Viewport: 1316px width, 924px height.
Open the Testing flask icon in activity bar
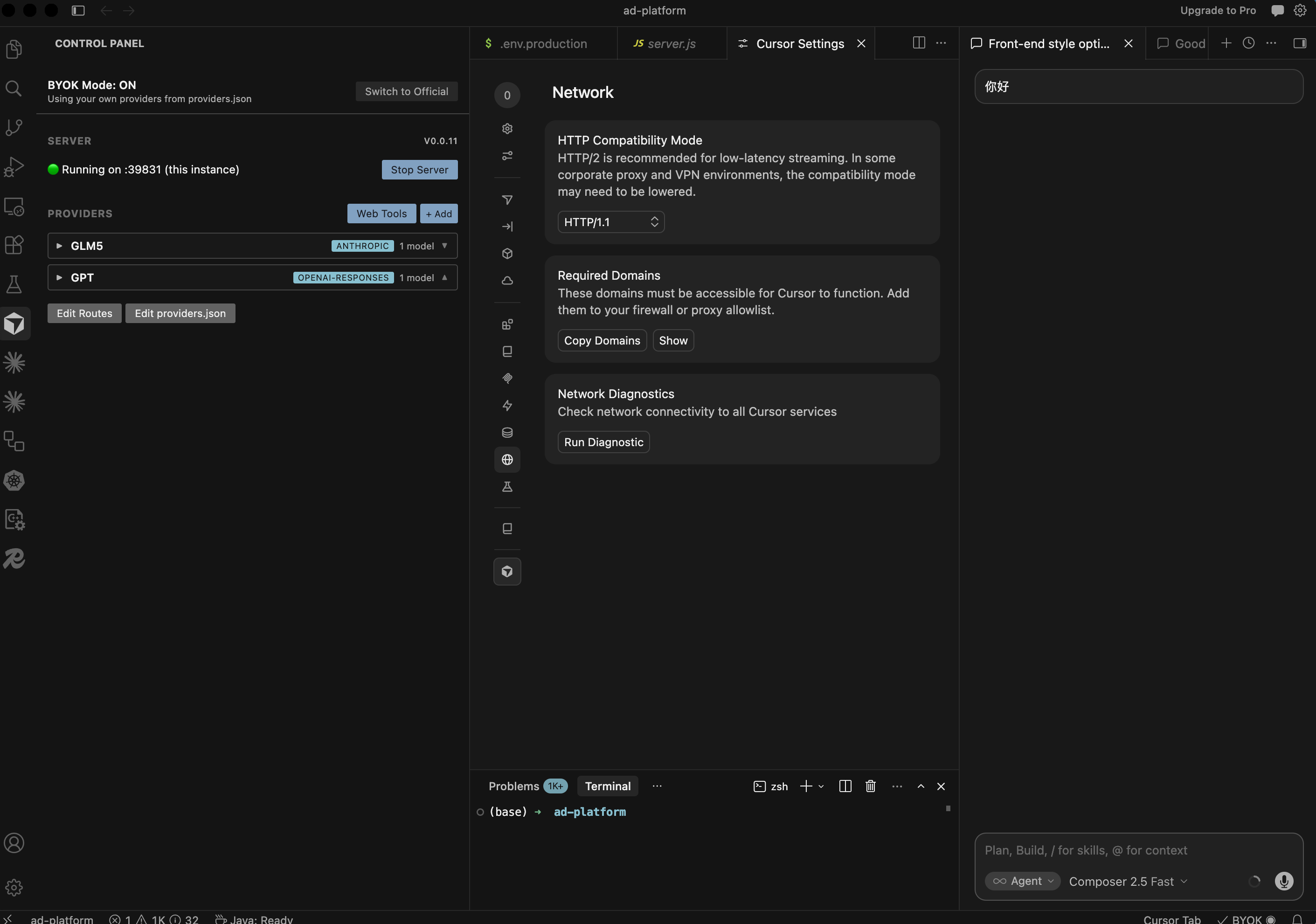click(14, 284)
